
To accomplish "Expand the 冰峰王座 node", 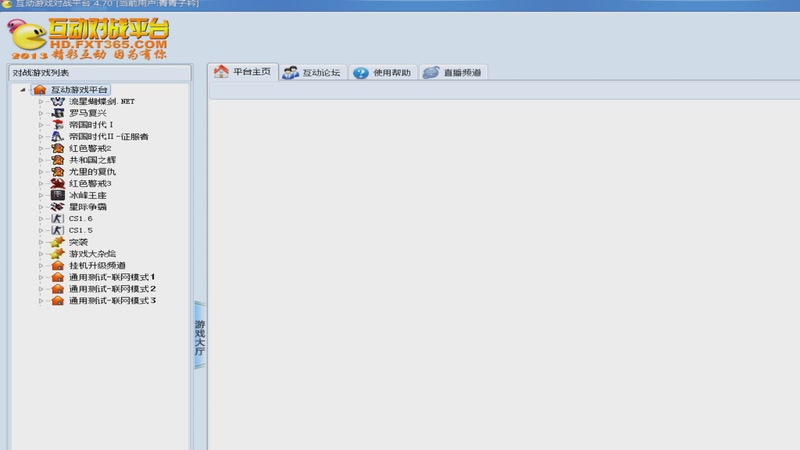I will click(x=41, y=195).
